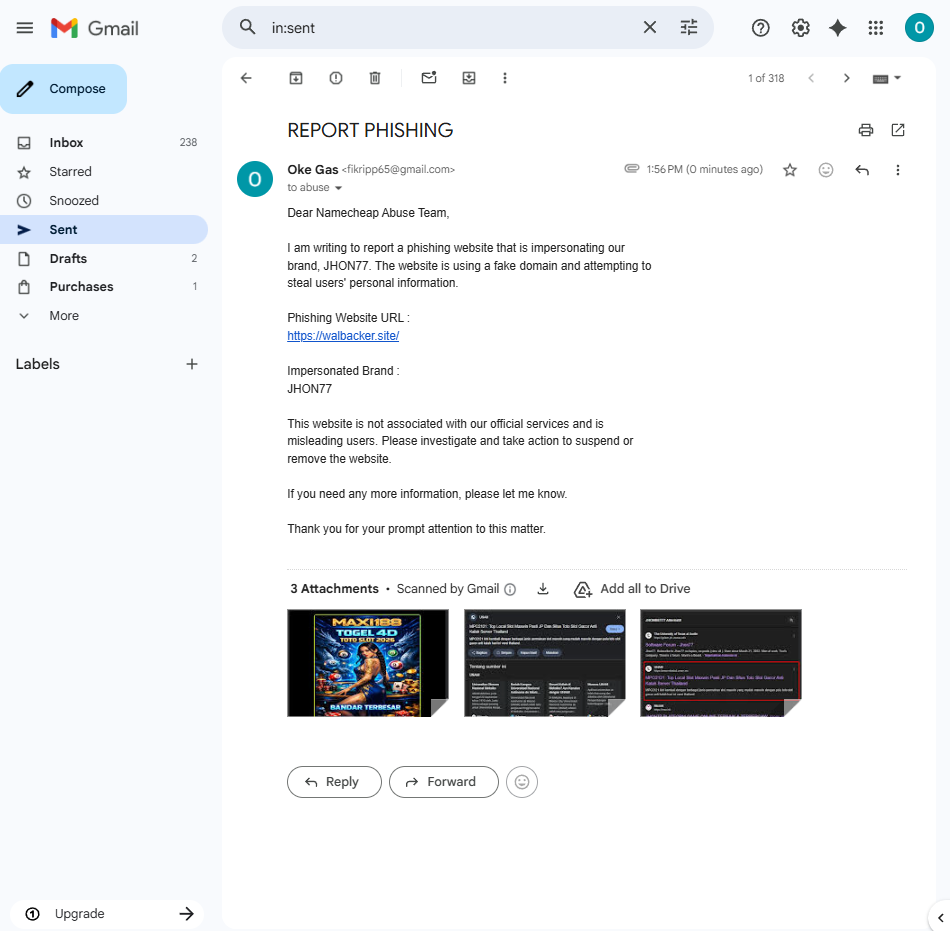Download all attachments
This screenshot has width=950, height=931.
tap(543, 589)
